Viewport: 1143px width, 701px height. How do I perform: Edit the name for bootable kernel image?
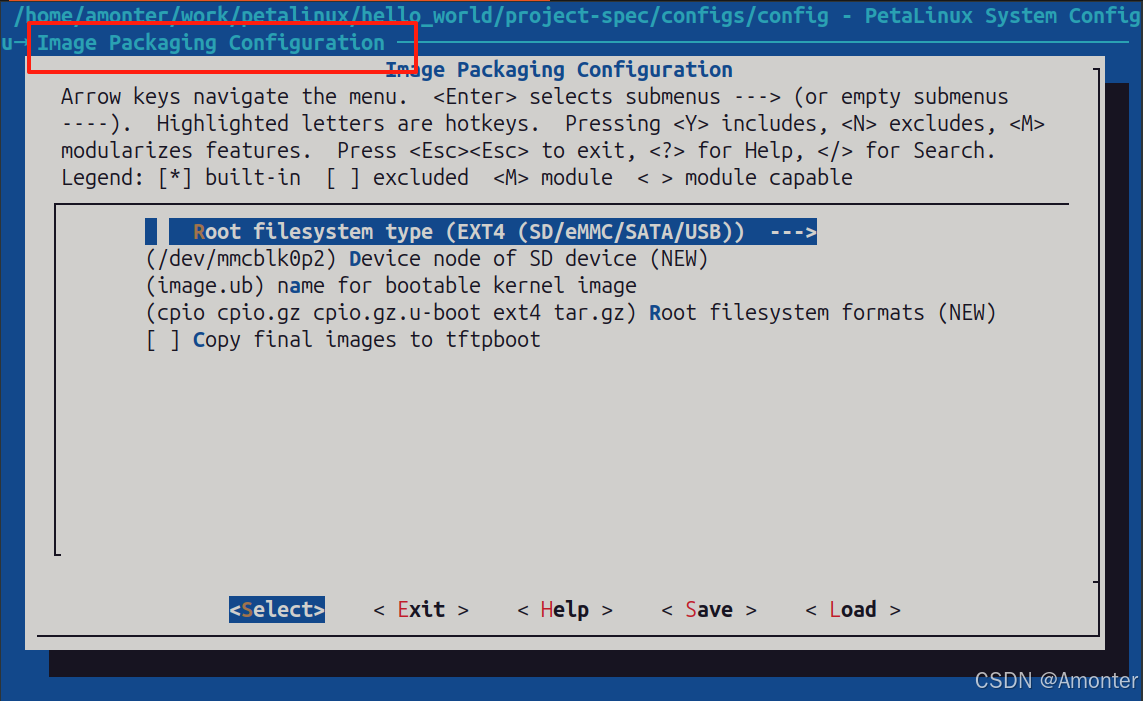[391, 286]
